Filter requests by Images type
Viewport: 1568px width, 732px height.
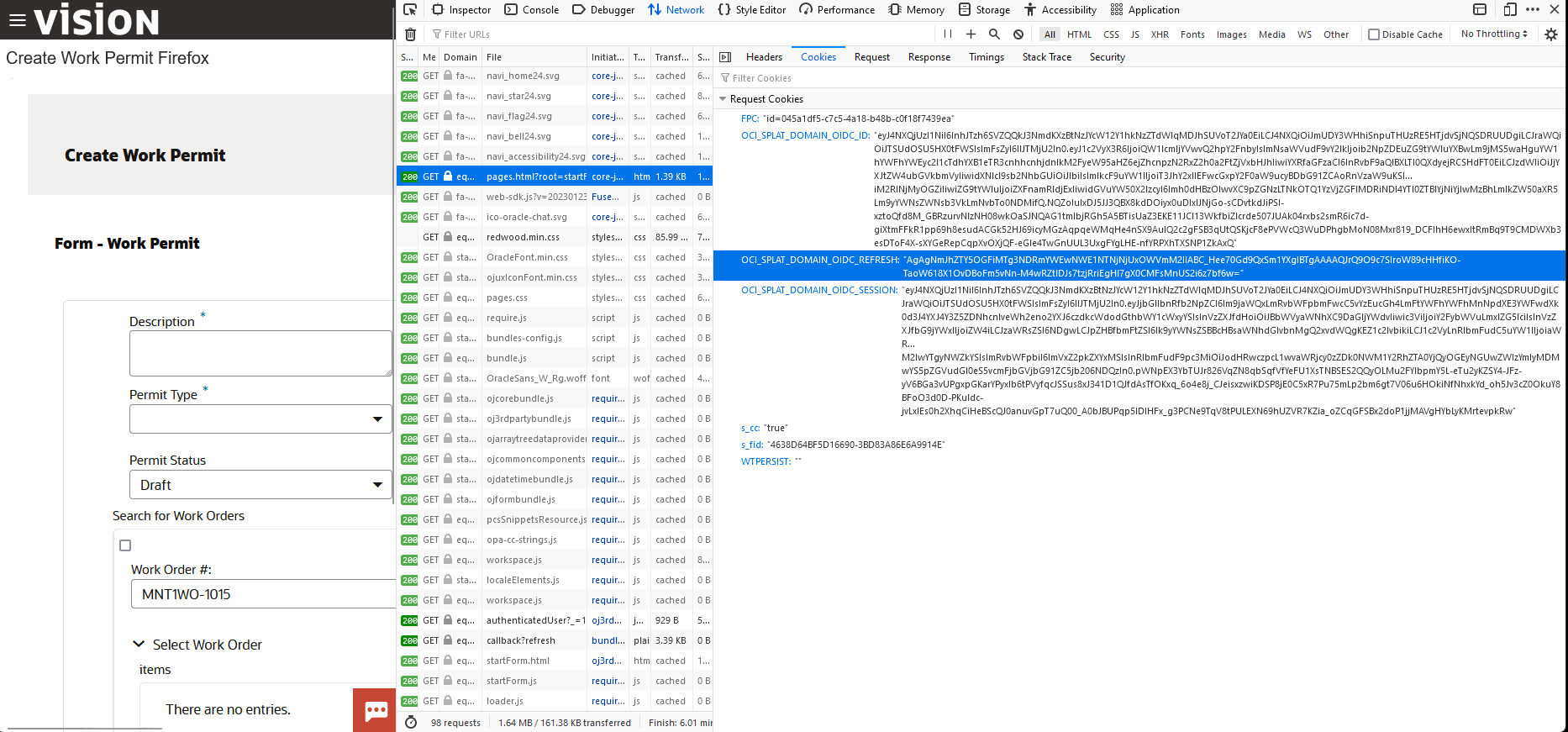pos(1232,34)
